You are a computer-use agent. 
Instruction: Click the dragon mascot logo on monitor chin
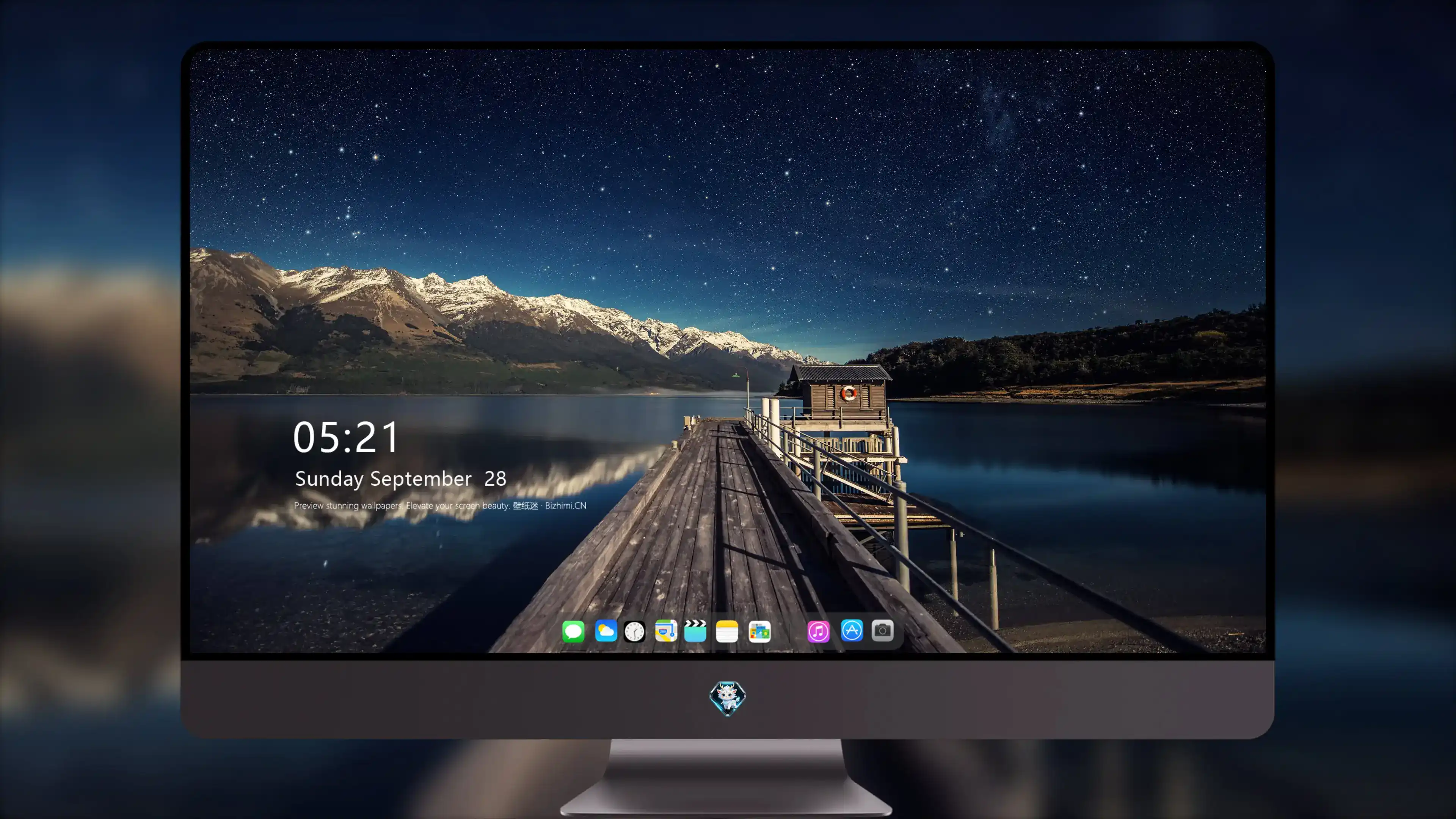point(728,698)
